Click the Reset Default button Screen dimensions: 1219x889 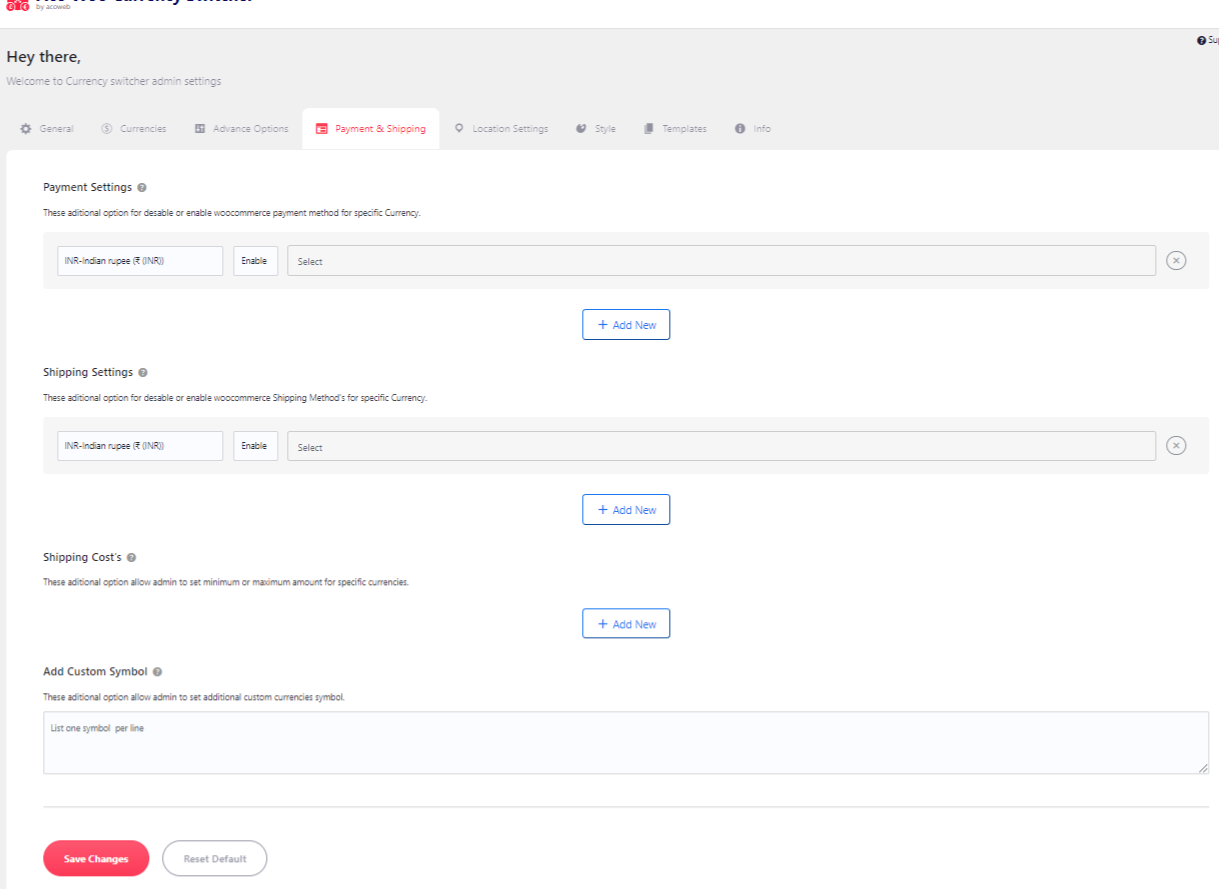pyautogui.click(x=215, y=859)
